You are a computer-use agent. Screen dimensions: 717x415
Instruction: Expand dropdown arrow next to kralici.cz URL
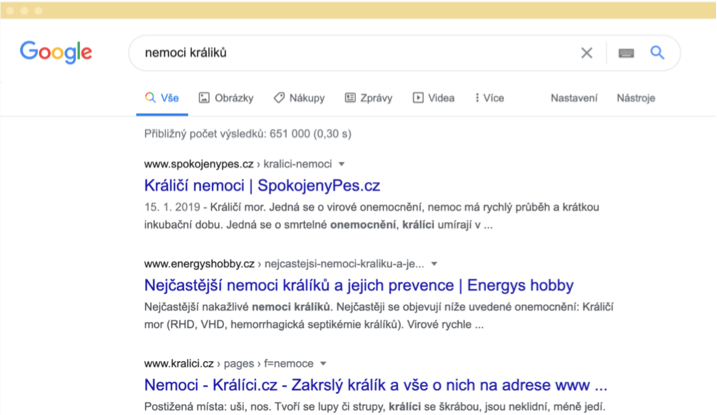(x=323, y=364)
